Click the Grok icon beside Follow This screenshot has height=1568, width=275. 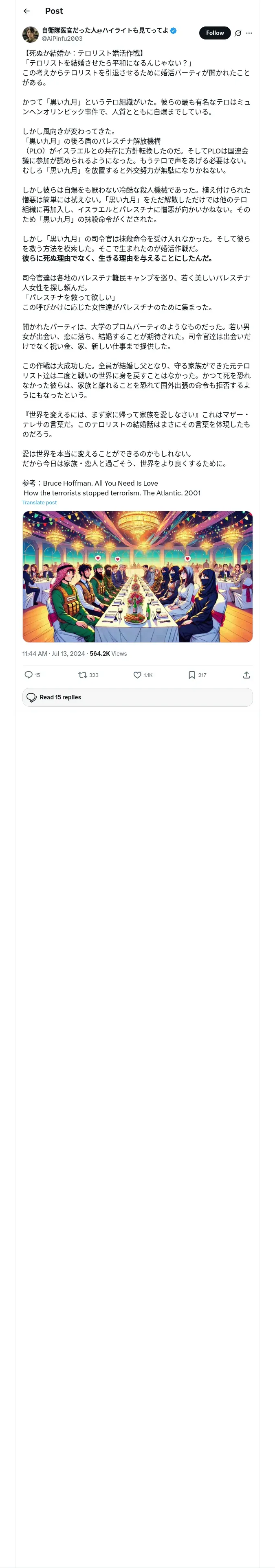click(x=238, y=33)
